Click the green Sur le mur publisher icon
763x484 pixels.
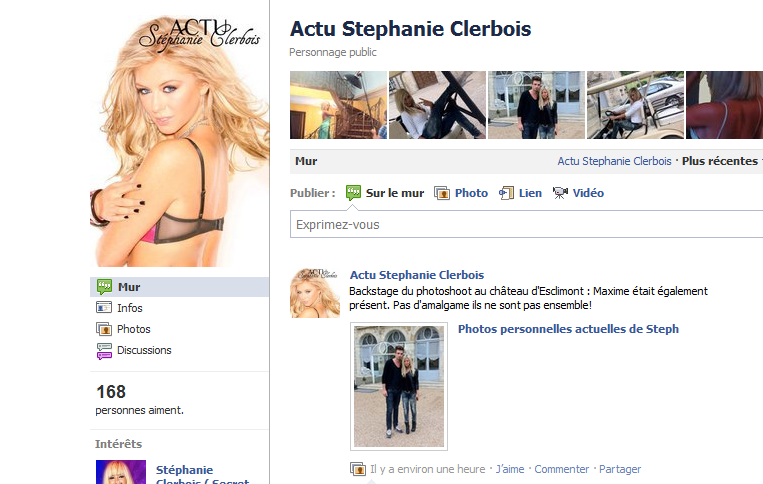[x=353, y=193]
